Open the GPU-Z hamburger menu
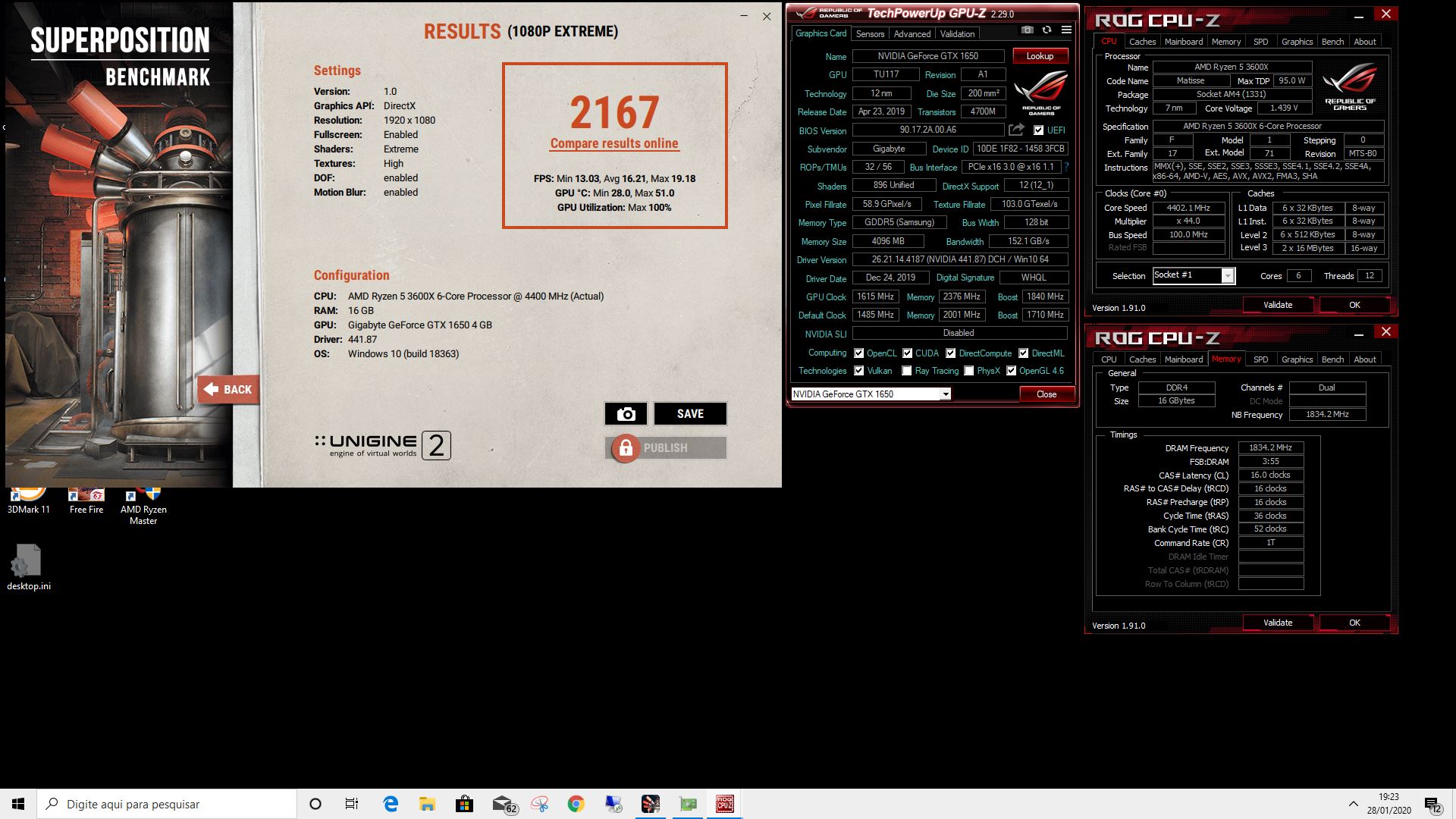The width and height of the screenshot is (1456, 819). tap(1066, 30)
